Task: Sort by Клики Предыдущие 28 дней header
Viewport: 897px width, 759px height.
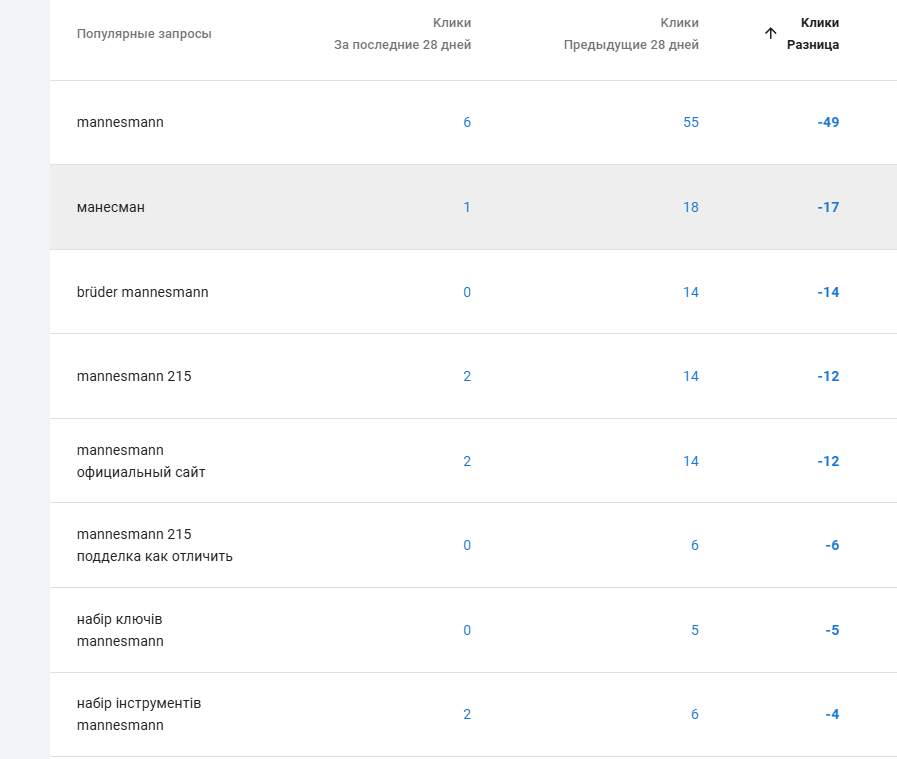Action: 631,34
